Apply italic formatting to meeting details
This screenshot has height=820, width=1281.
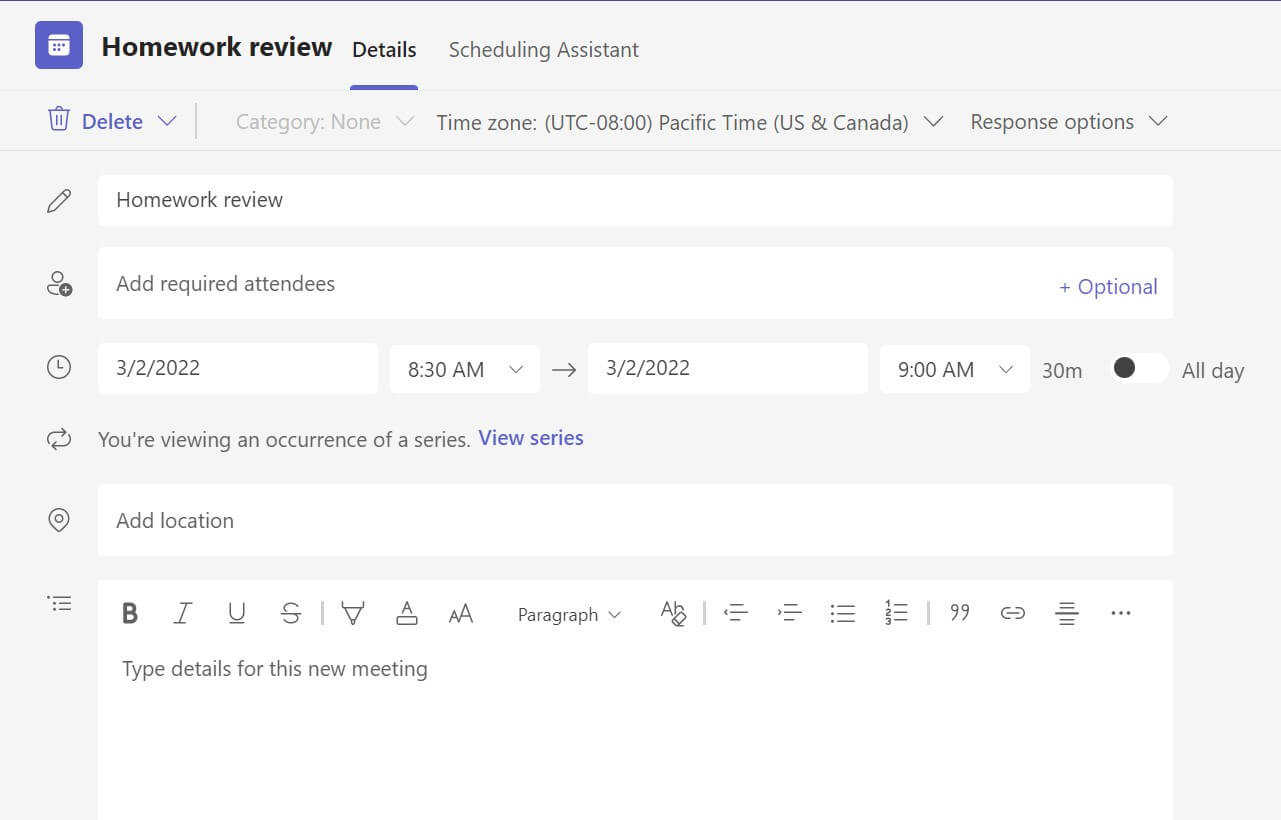pyautogui.click(x=183, y=613)
